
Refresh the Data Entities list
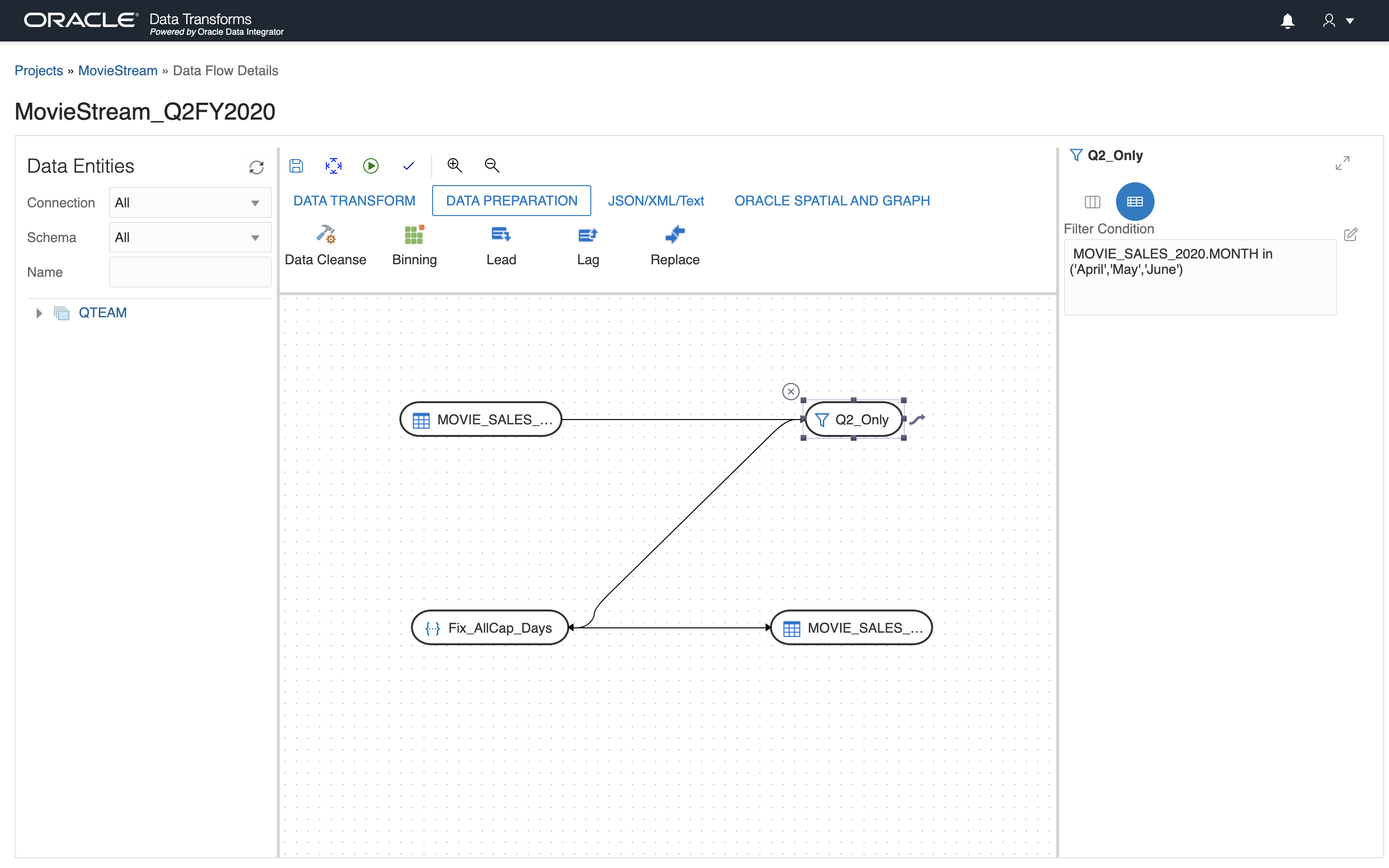tap(256, 167)
